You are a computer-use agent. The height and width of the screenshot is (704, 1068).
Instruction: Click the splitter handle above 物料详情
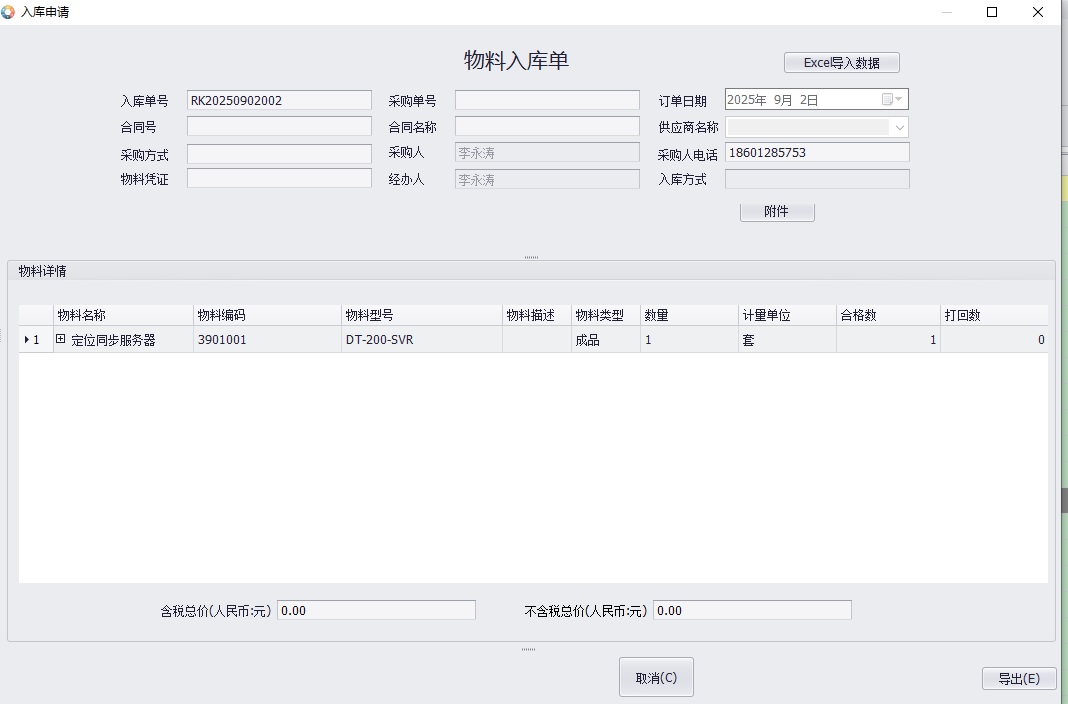(x=531, y=257)
